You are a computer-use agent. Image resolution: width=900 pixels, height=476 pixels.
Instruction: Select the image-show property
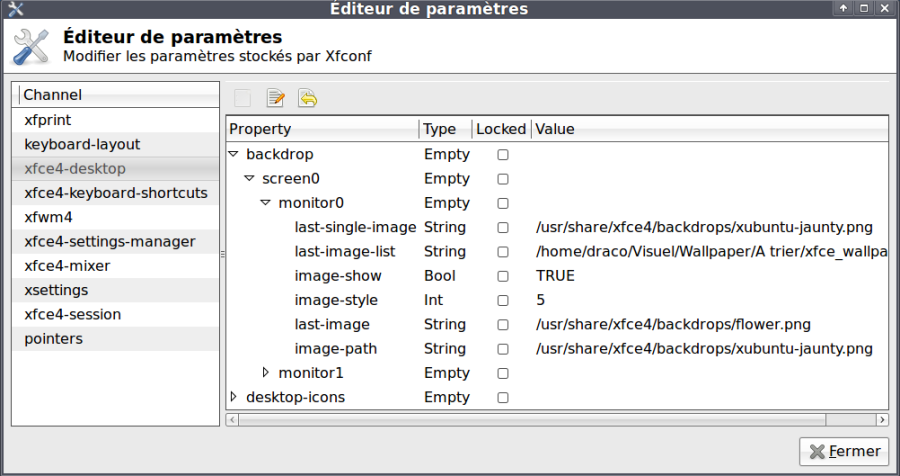pyautogui.click(x=338, y=276)
